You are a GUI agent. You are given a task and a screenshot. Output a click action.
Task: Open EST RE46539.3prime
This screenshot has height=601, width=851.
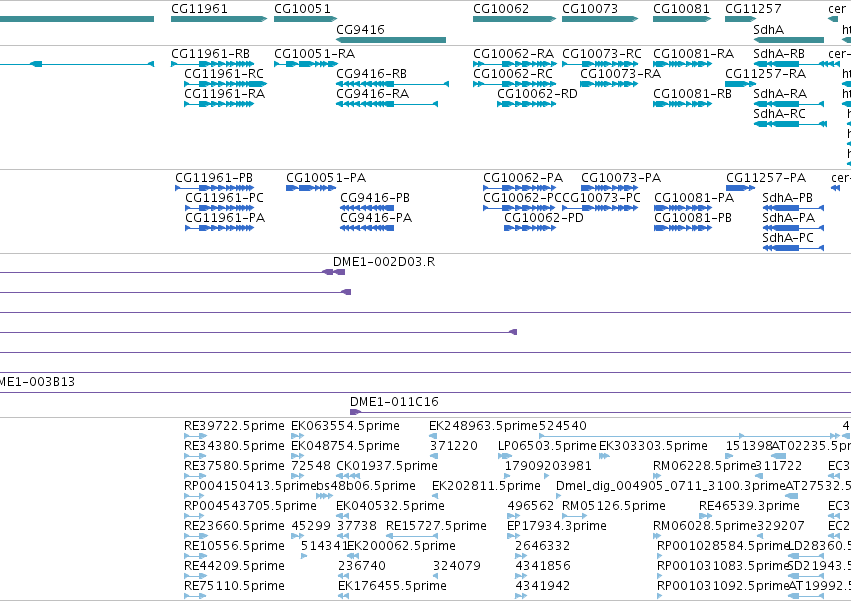point(750,505)
